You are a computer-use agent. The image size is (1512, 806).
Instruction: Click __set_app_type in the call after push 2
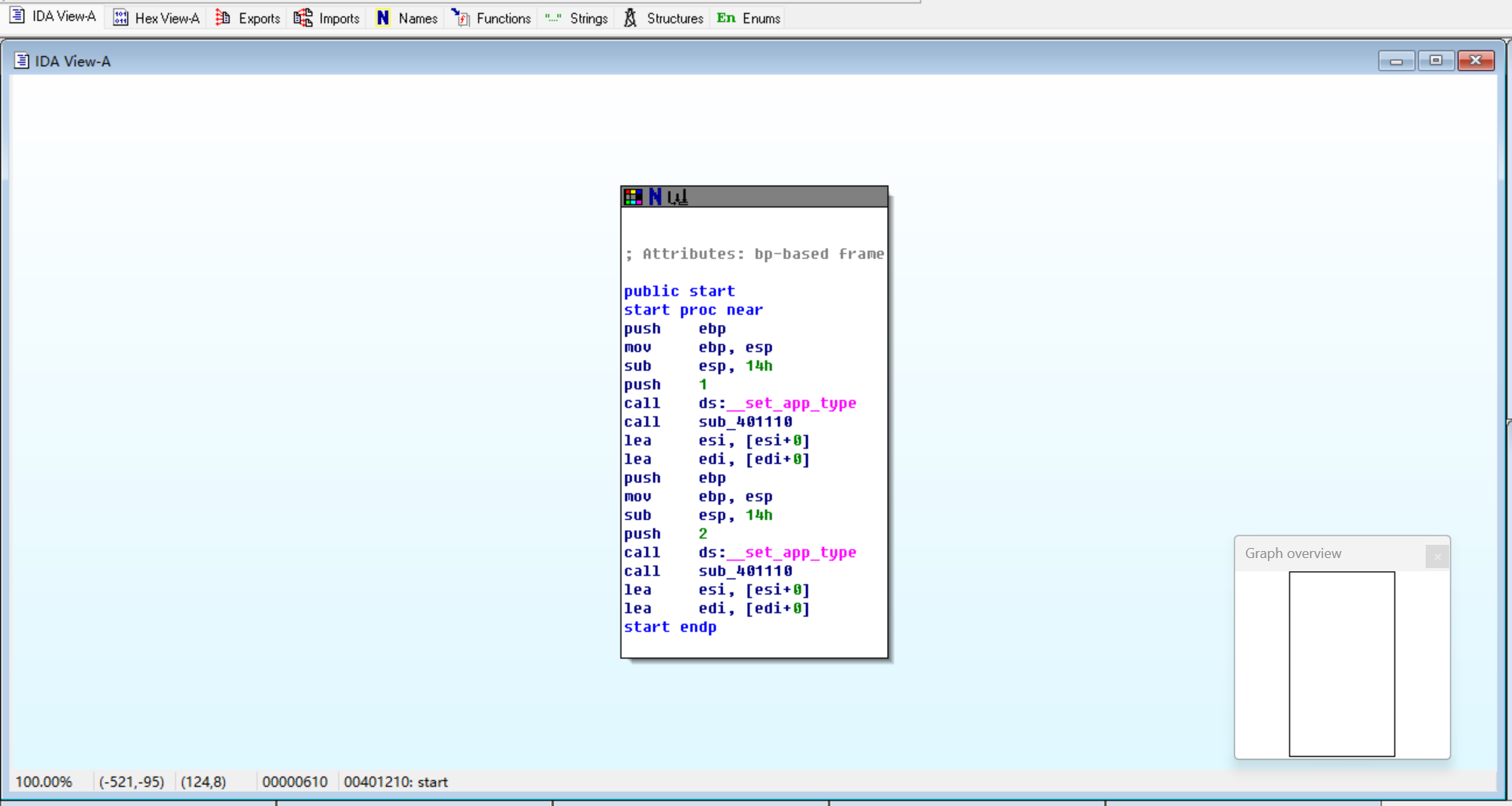(x=791, y=553)
